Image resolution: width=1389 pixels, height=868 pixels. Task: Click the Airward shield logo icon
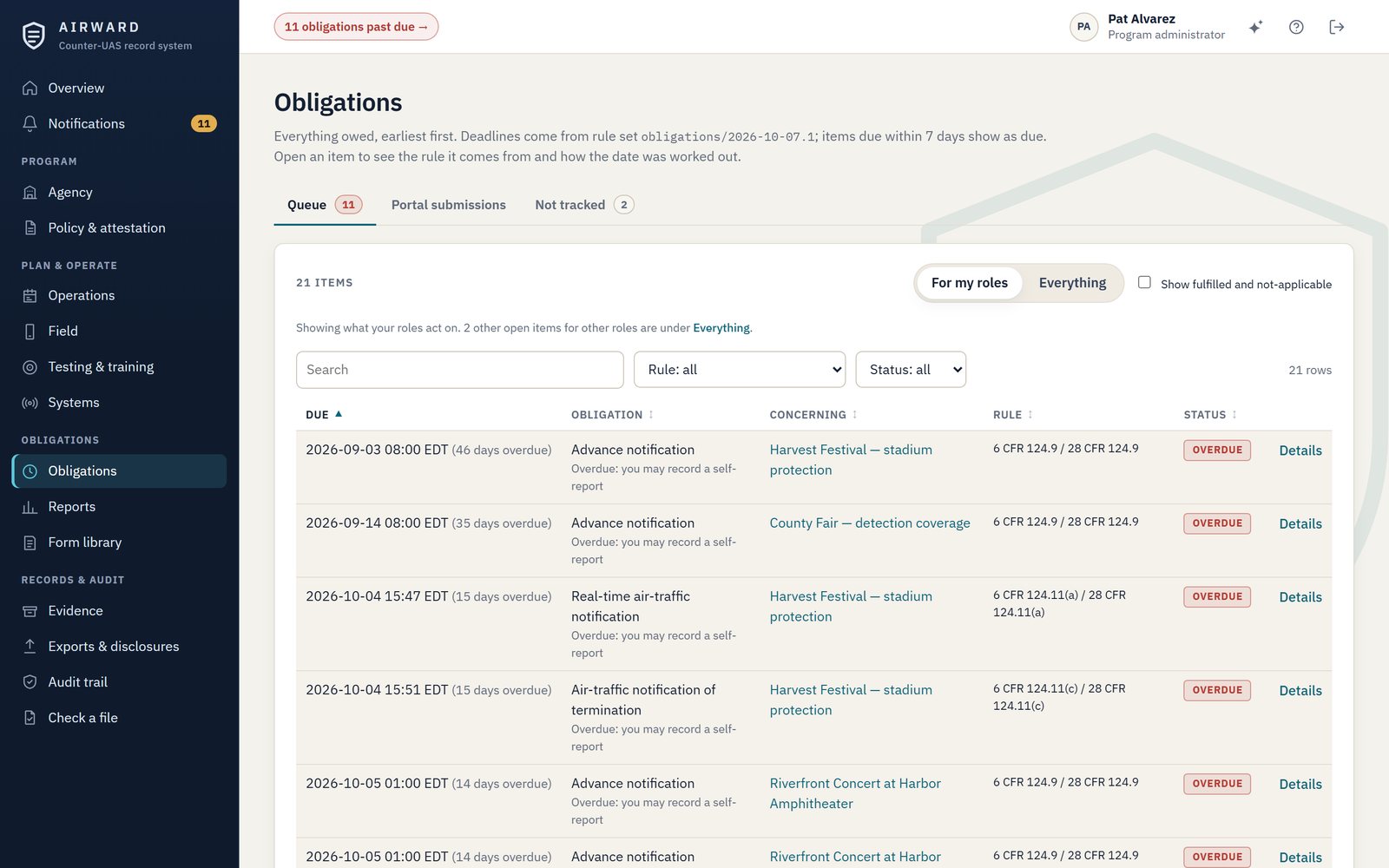point(33,36)
